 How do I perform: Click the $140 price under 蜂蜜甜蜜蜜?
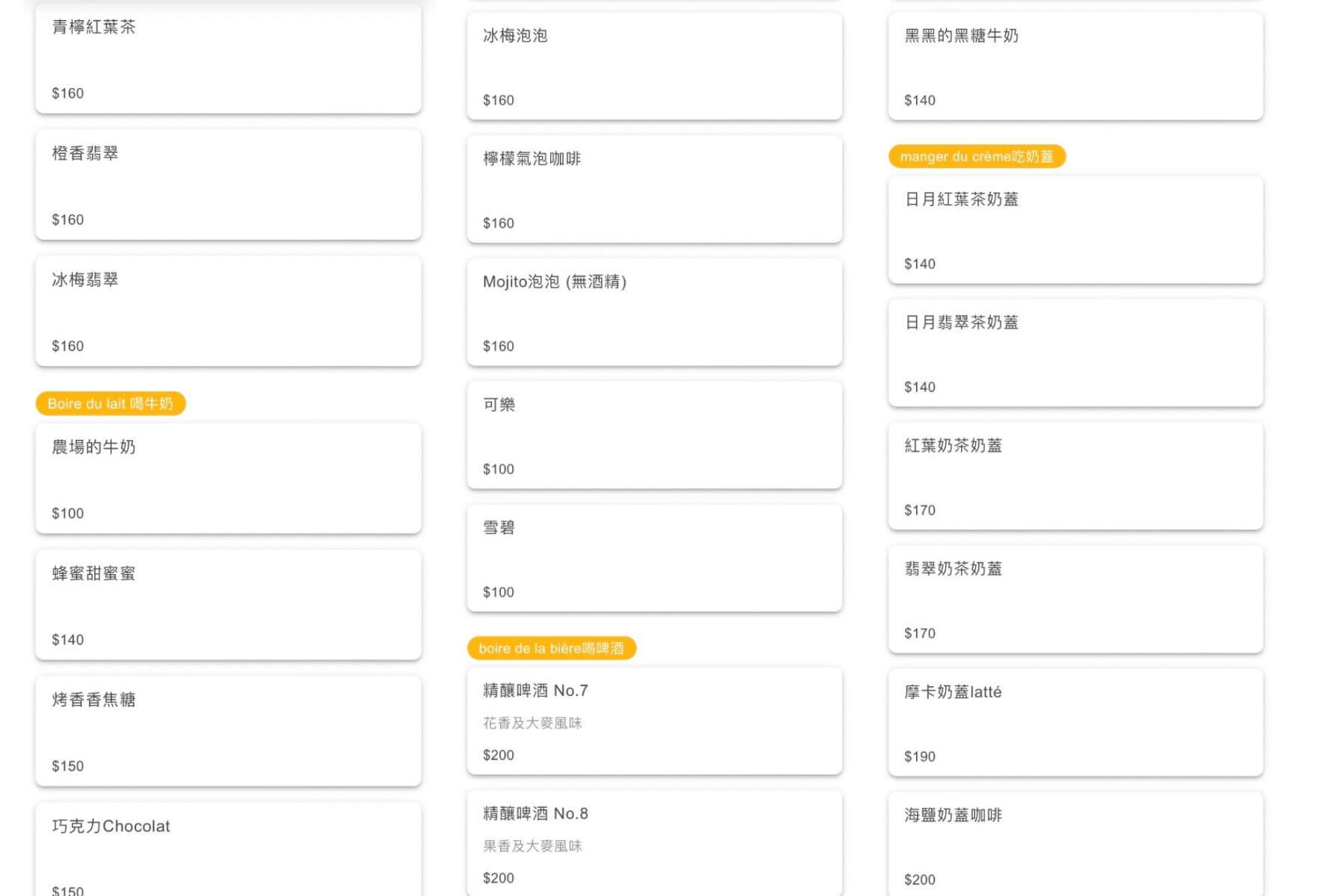pos(68,640)
